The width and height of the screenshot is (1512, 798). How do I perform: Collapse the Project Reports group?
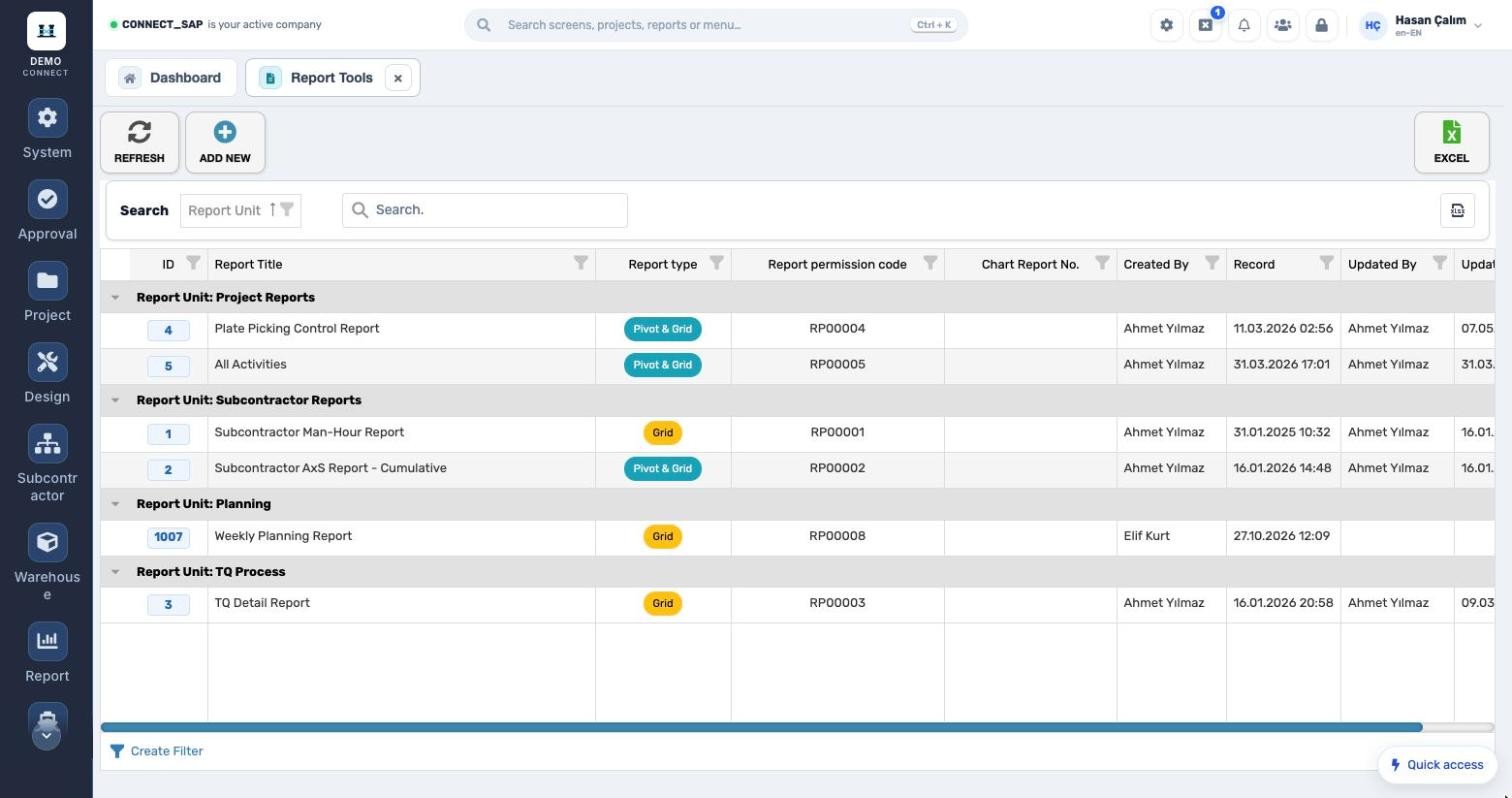click(x=115, y=297)
